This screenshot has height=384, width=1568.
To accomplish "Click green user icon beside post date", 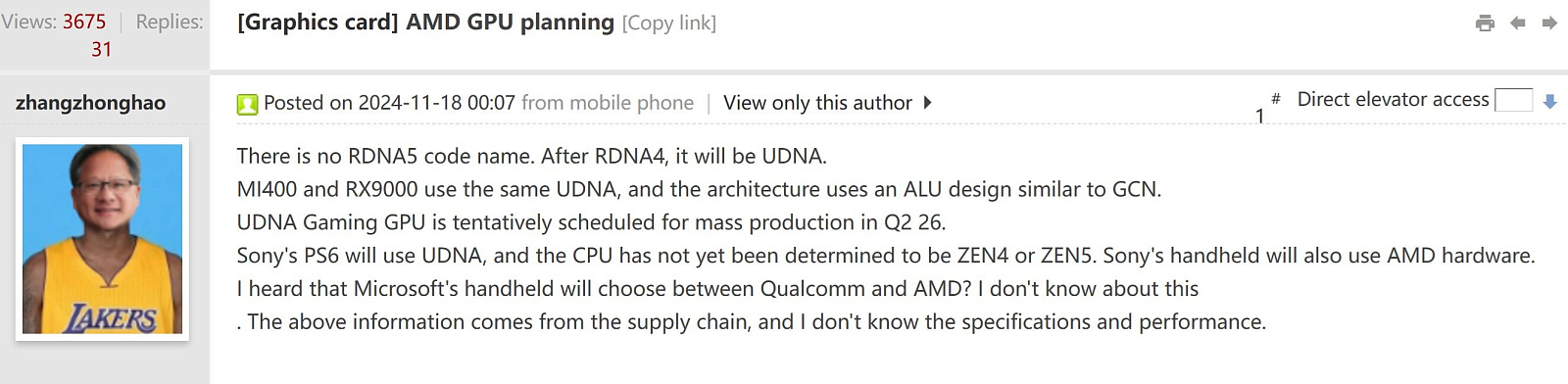I will pos(247,104).
